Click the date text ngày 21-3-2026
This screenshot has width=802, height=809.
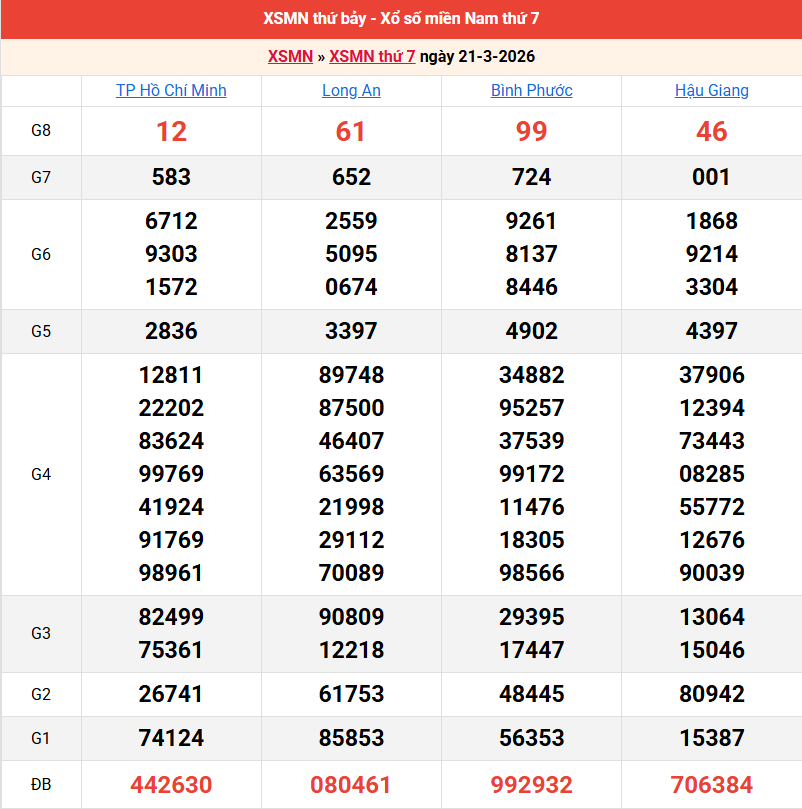click(477, 56)
